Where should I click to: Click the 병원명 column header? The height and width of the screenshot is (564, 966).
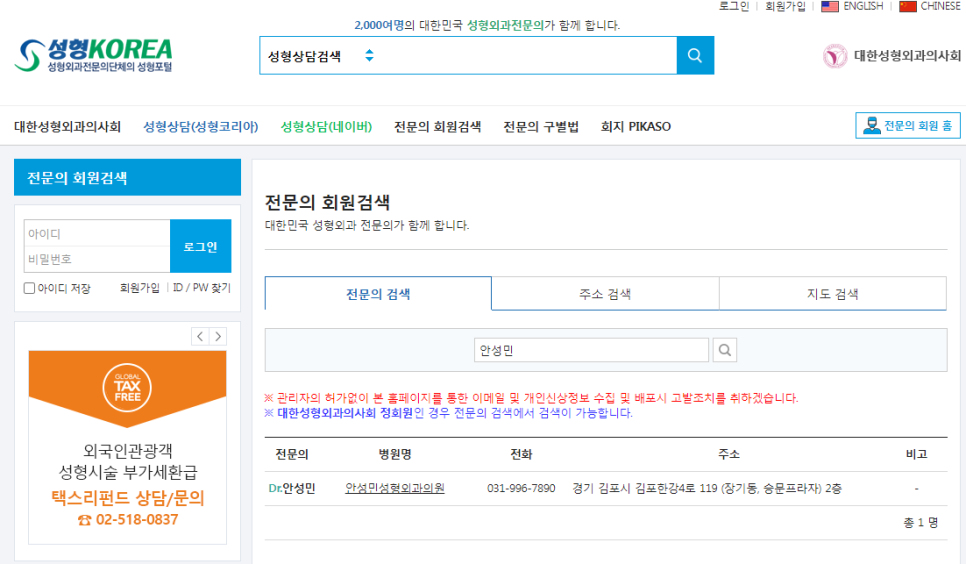pos(395,454)
